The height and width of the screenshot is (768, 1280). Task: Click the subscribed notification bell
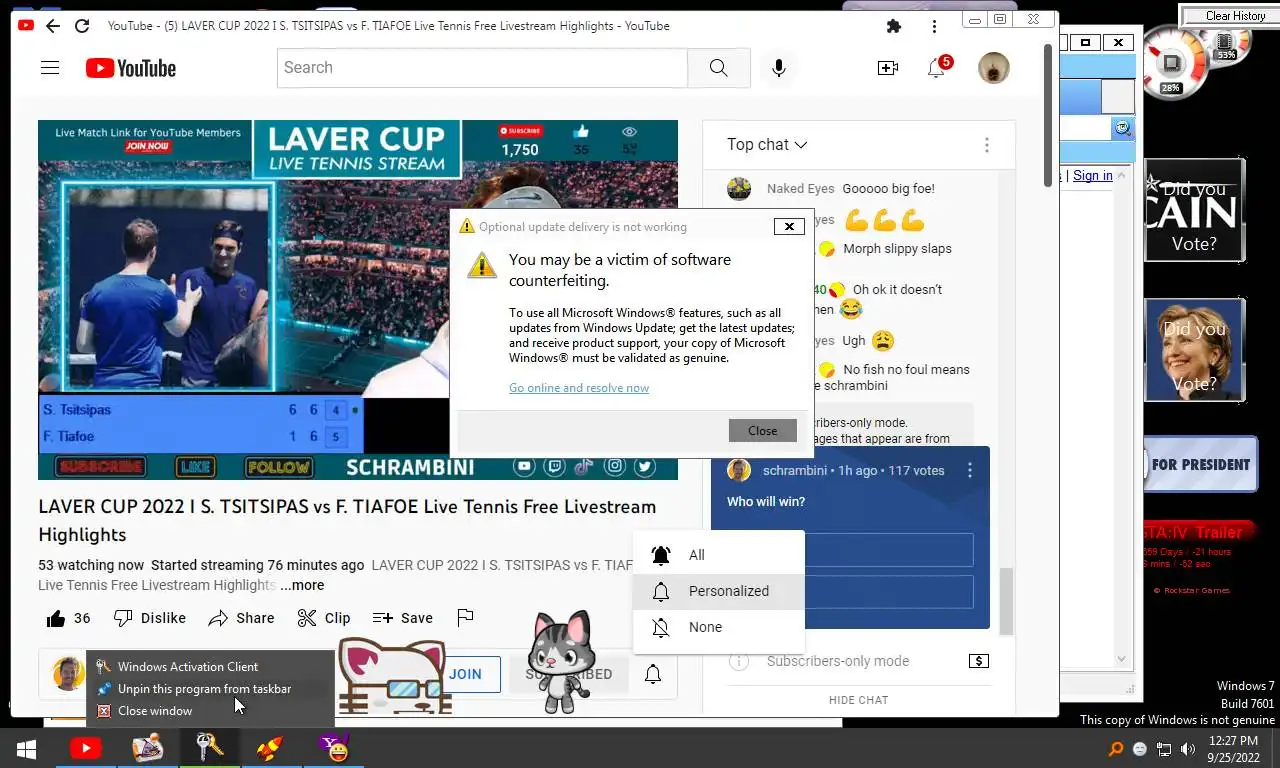[652, 675]
